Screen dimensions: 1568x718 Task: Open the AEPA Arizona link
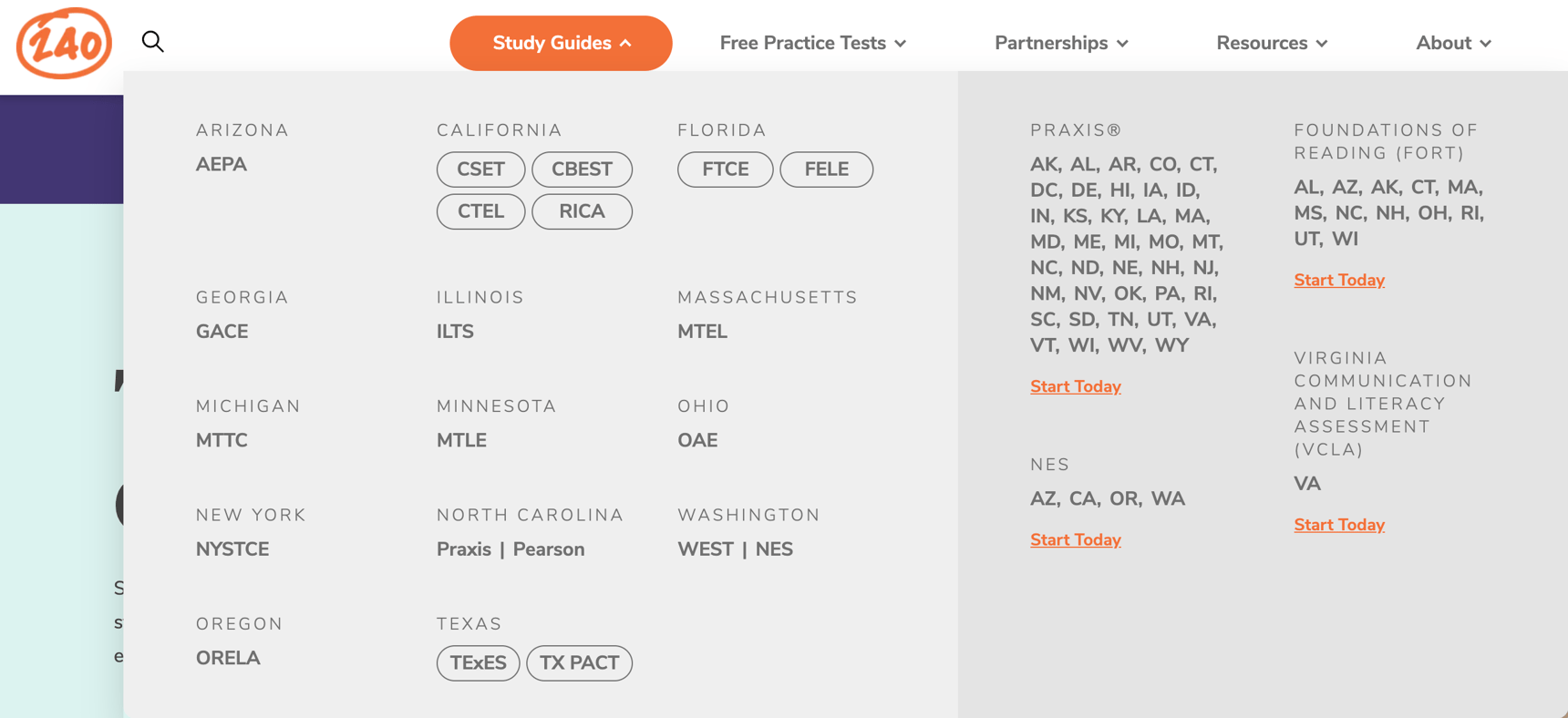[222, 165]
